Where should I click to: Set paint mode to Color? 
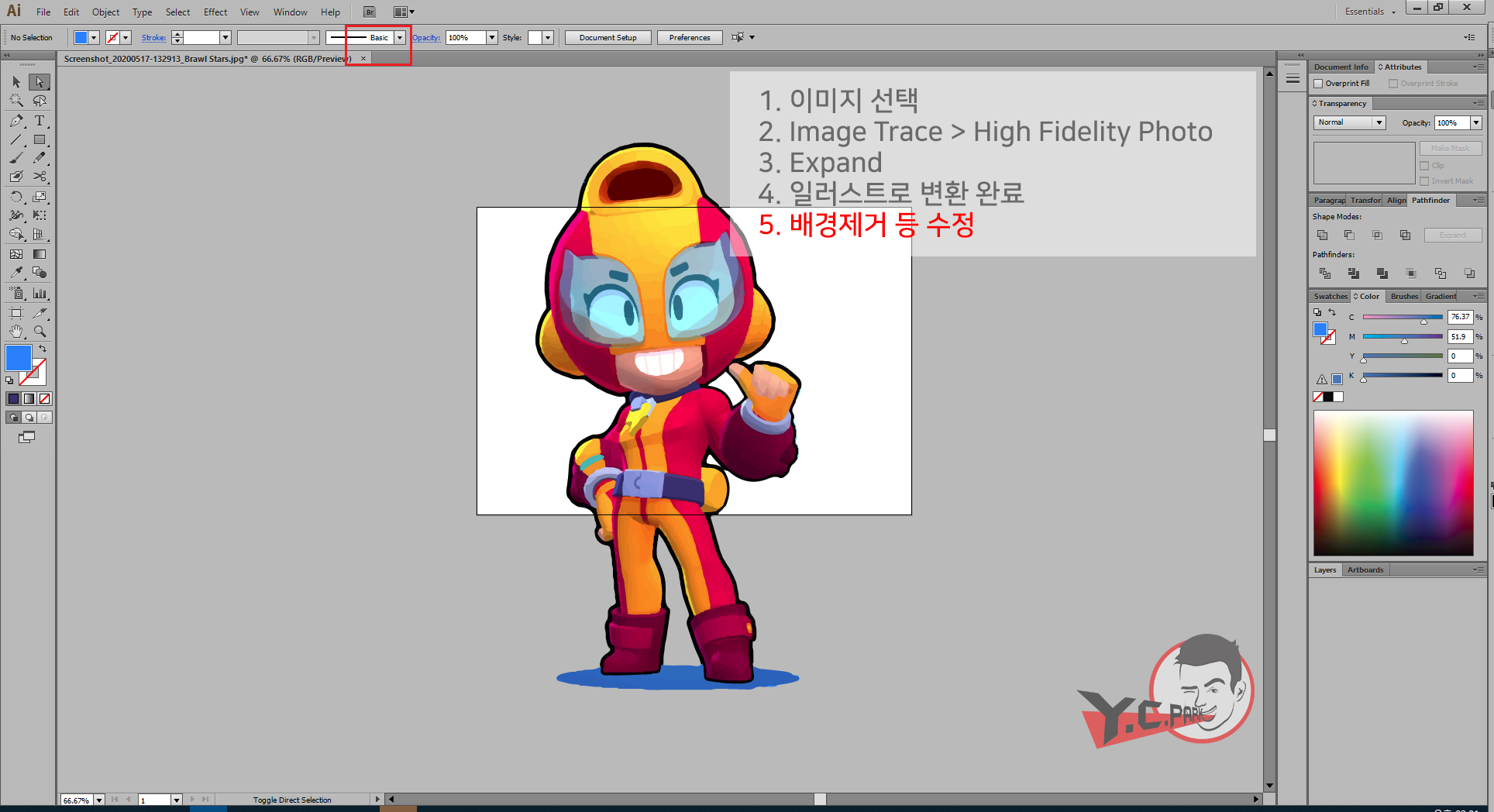point(13,398)
